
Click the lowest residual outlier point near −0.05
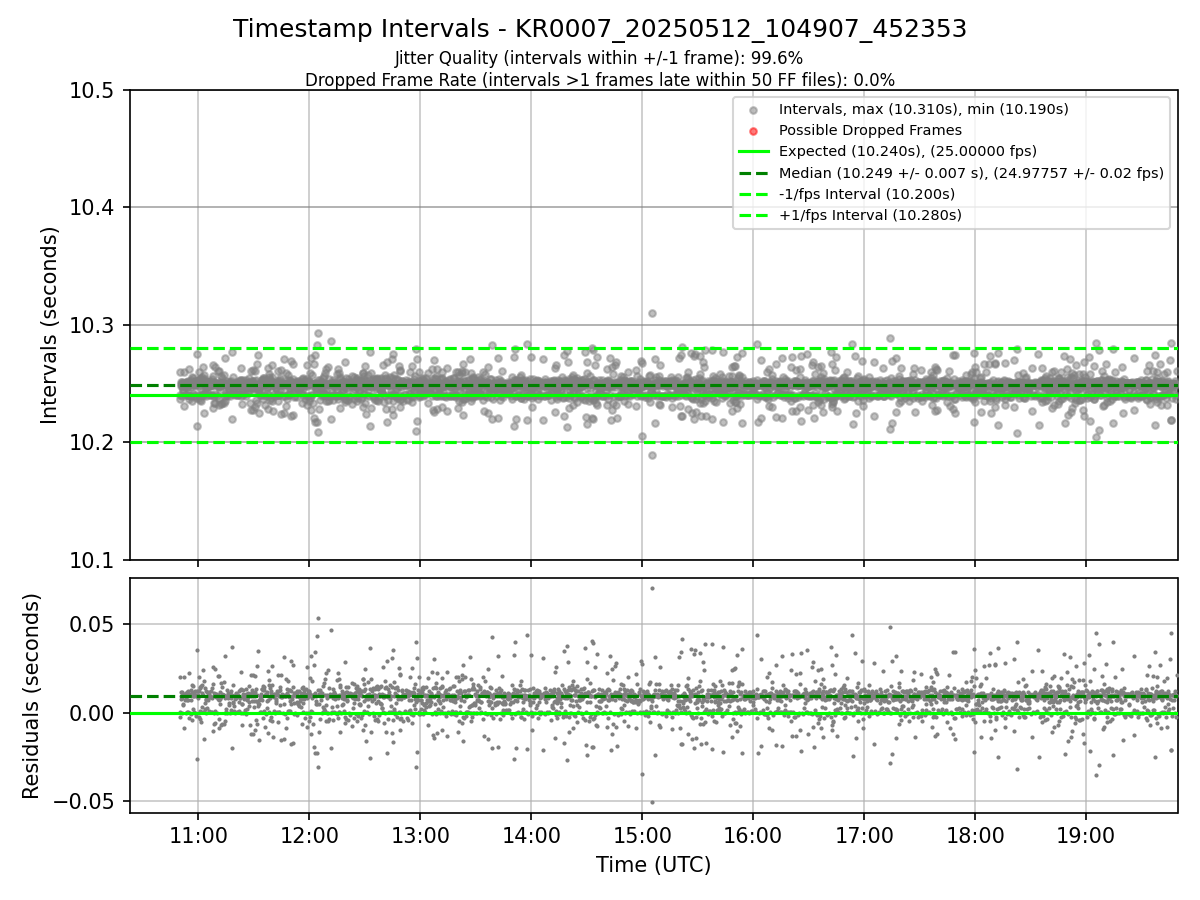click(x=652, y=802)
